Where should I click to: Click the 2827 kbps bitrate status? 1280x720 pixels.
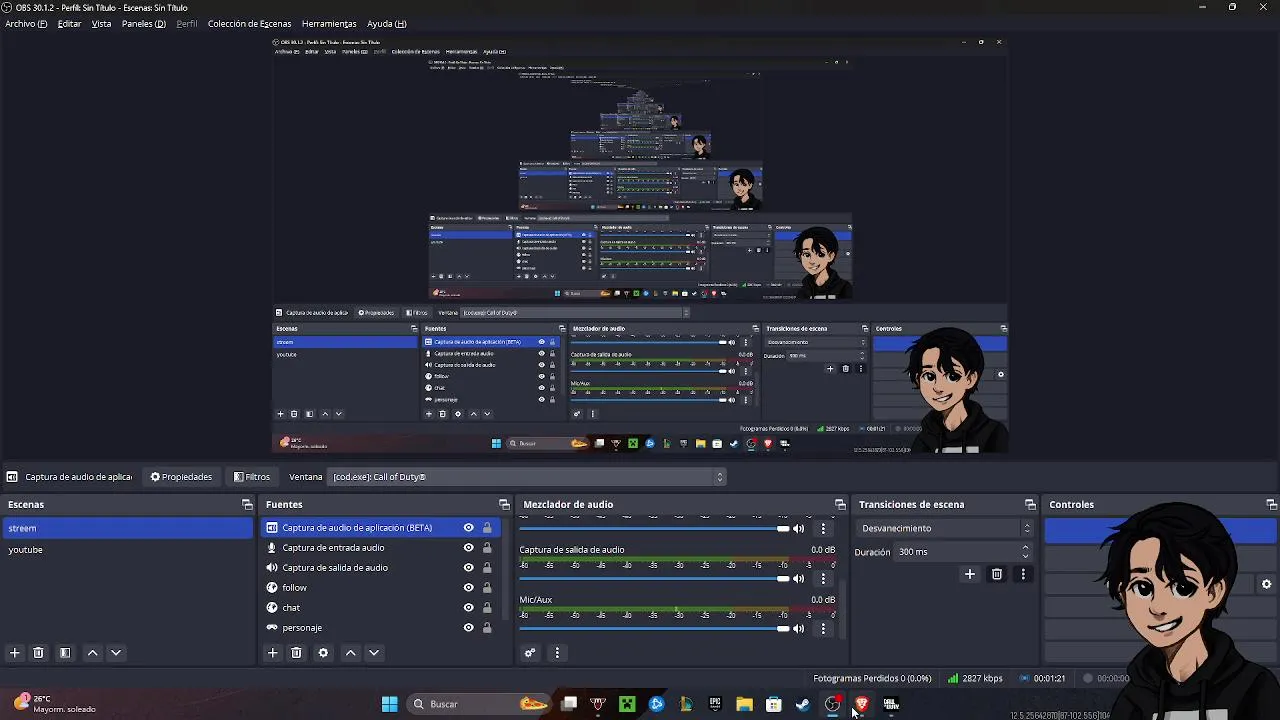tap(975, 678)
